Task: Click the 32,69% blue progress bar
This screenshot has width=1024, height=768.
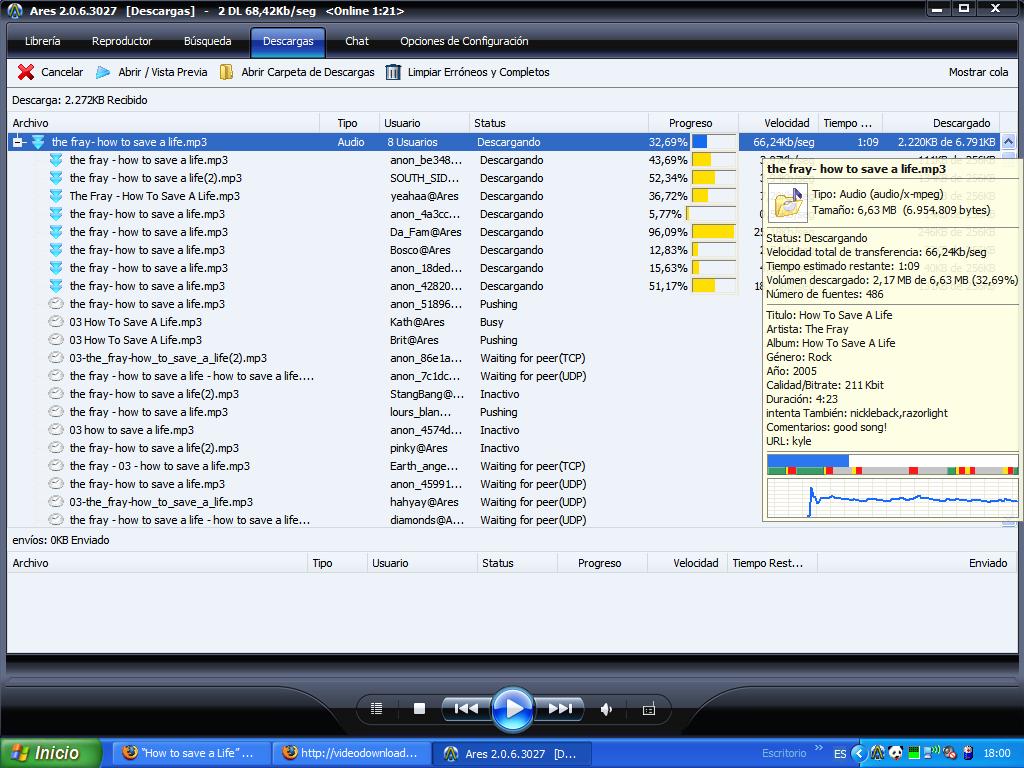Action: pos(713,142)
